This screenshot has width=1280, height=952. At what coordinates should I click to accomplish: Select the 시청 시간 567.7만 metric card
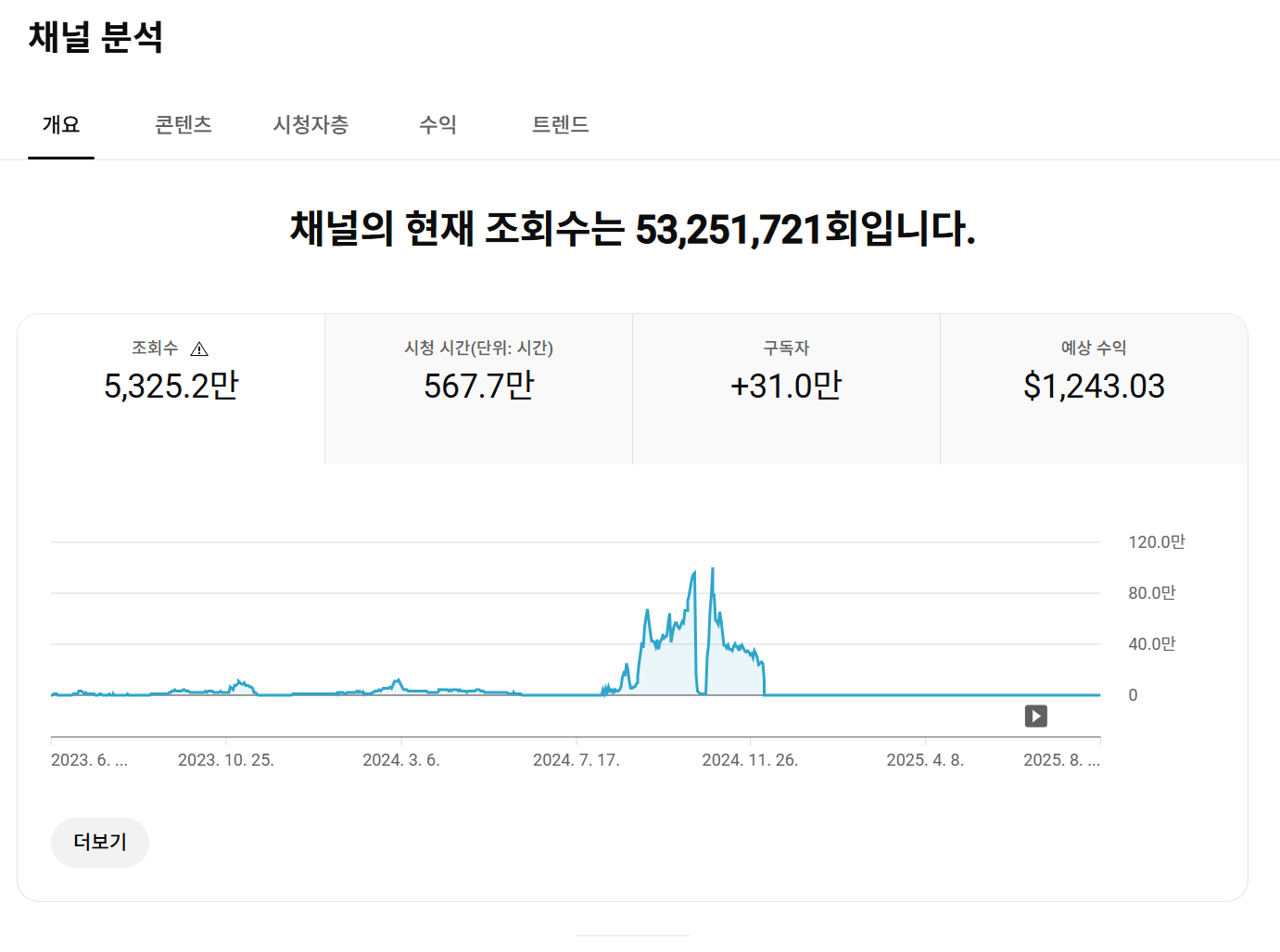pos(479,389)
